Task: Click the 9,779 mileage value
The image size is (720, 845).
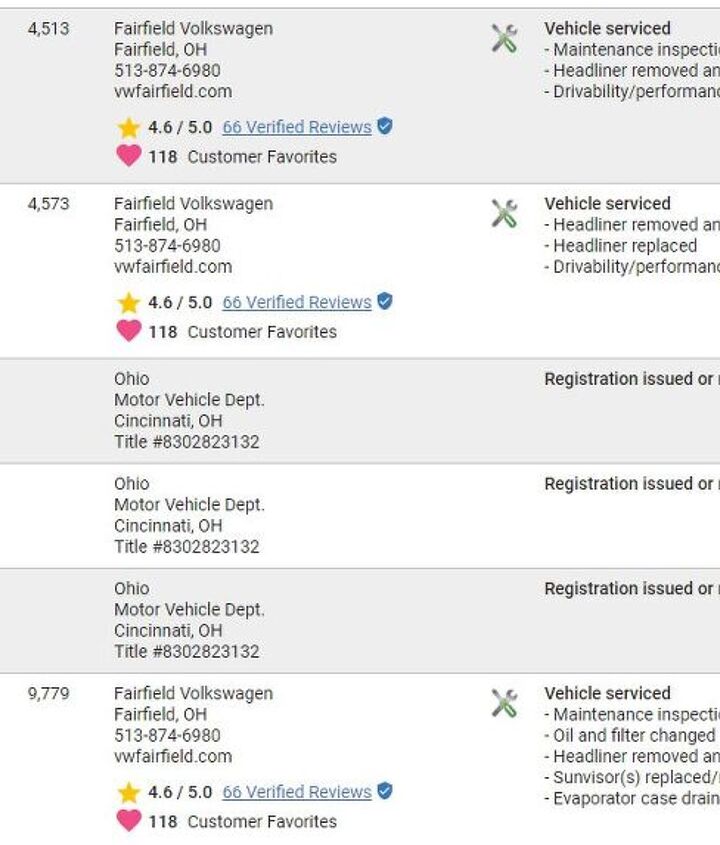Action: [48, 694]
